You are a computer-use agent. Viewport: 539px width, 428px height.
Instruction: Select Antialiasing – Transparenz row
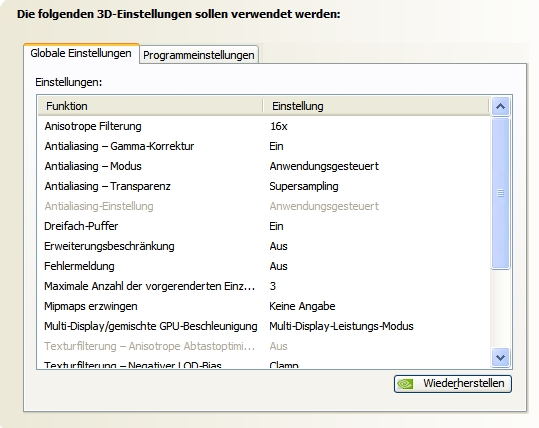(264, 186)
